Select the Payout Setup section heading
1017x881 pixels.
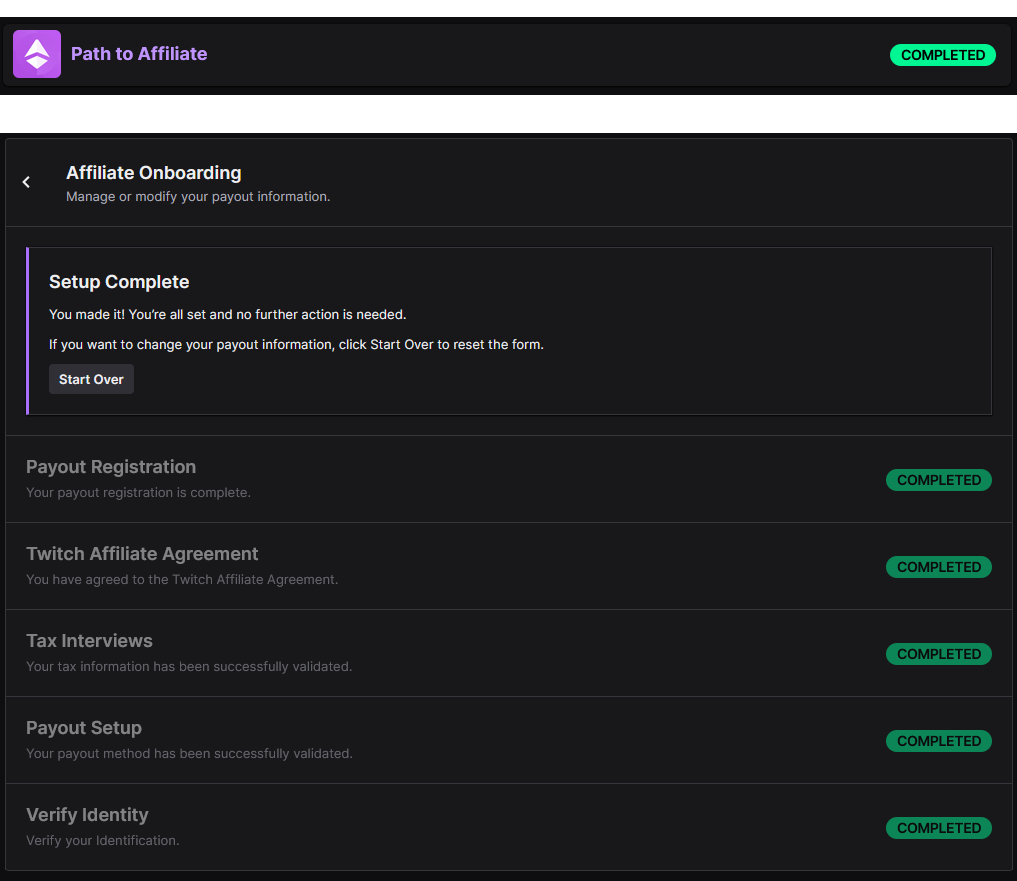[84, 727]
